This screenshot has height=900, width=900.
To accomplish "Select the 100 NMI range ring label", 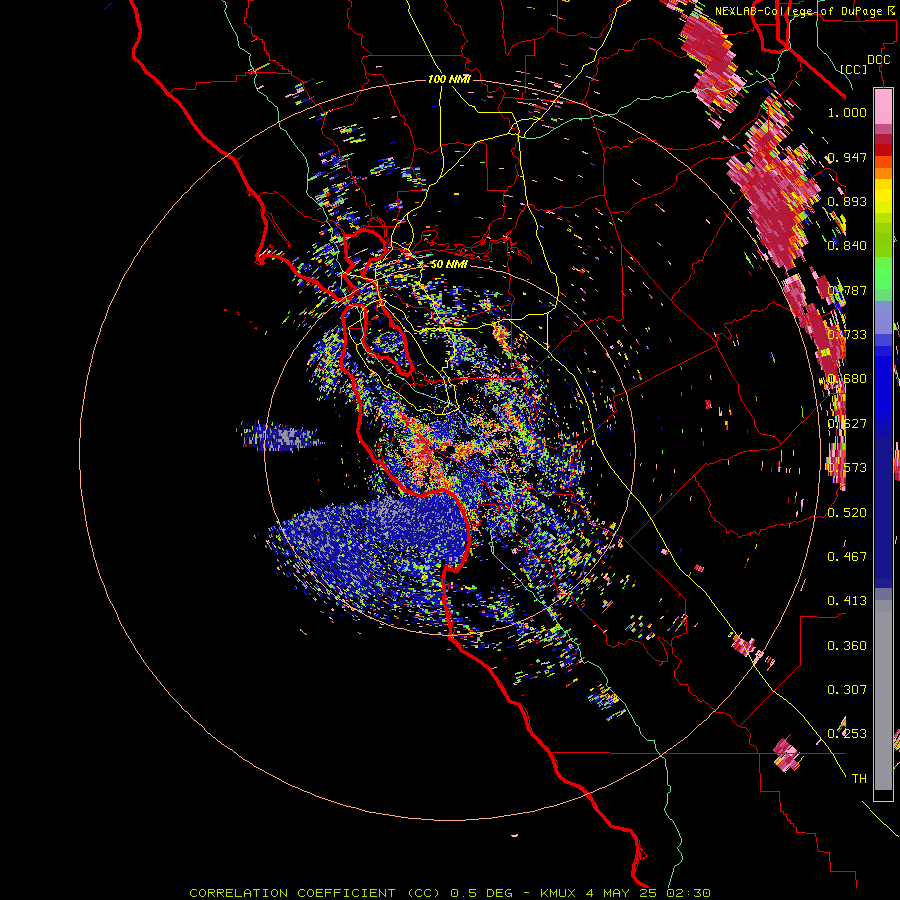I will 449,79.
